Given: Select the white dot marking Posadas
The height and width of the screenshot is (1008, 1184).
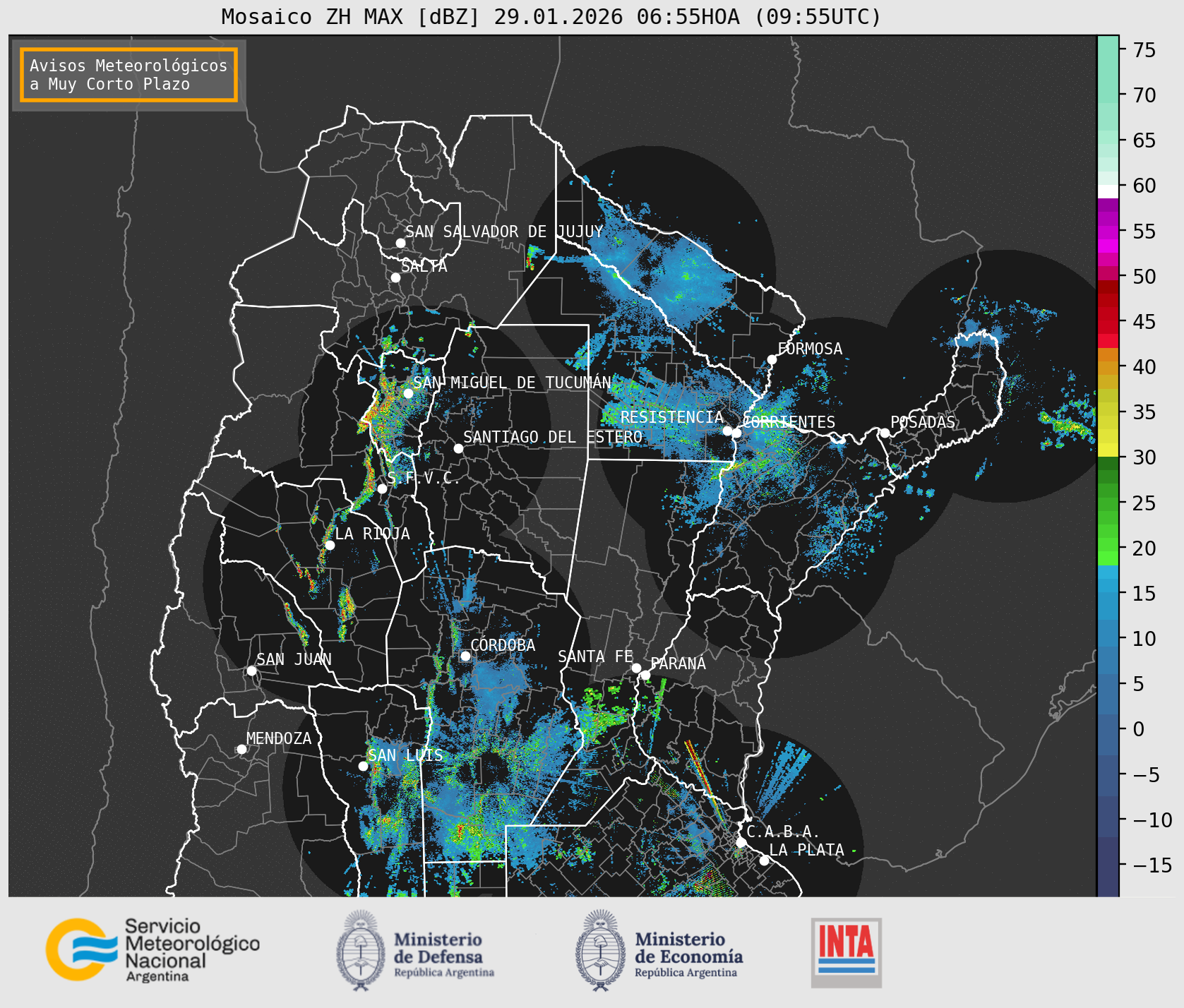Looking at the screenshot, I should click(x=884, y=433).
